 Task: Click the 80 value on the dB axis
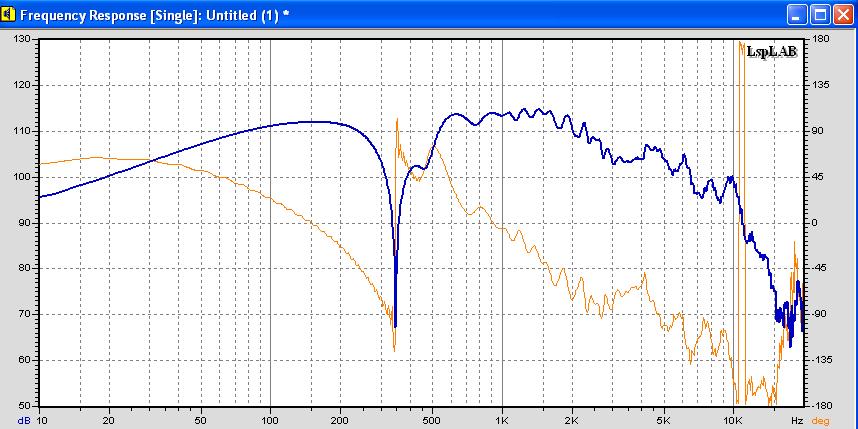27,269
